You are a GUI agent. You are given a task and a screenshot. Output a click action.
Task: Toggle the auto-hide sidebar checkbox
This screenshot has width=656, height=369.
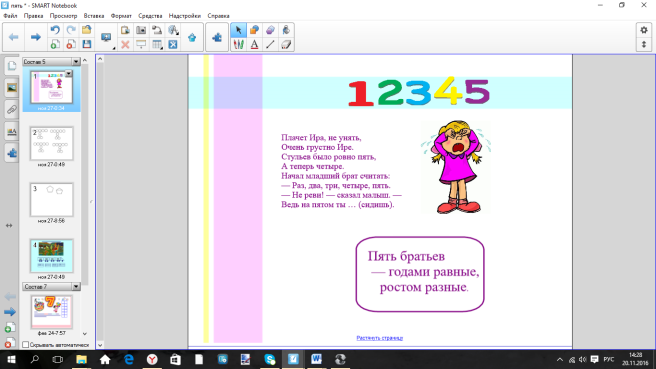[26, 345]
